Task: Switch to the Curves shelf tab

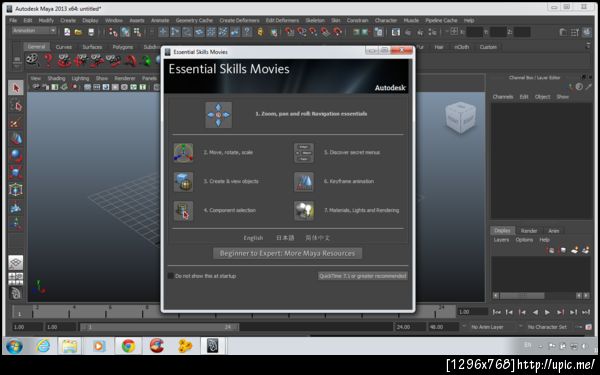Action: point(64,47)
